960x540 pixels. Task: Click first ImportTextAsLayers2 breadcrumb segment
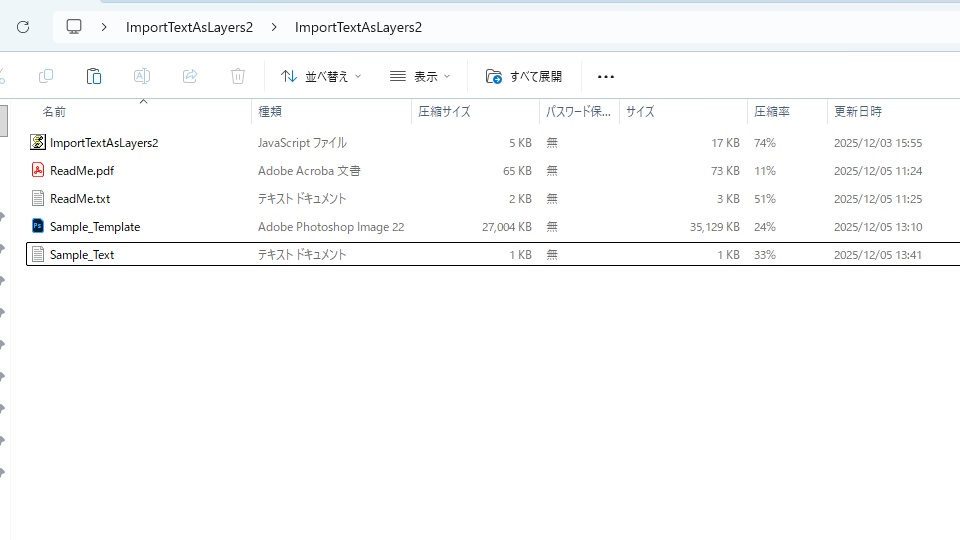(189, 27)
